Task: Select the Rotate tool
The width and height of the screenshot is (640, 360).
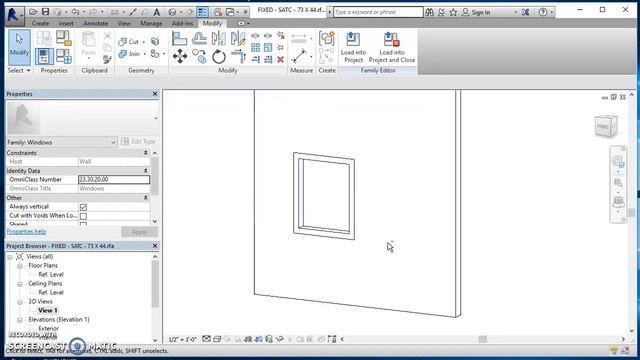Action: (218, 56)
